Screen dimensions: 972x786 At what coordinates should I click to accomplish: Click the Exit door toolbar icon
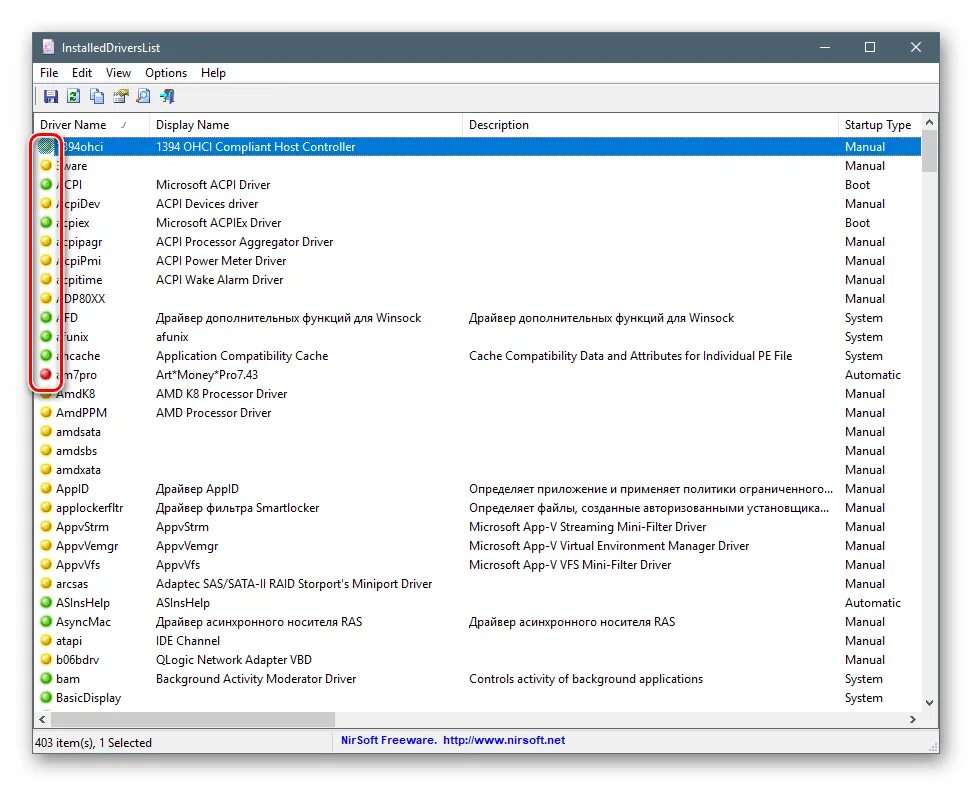[167, 96]
